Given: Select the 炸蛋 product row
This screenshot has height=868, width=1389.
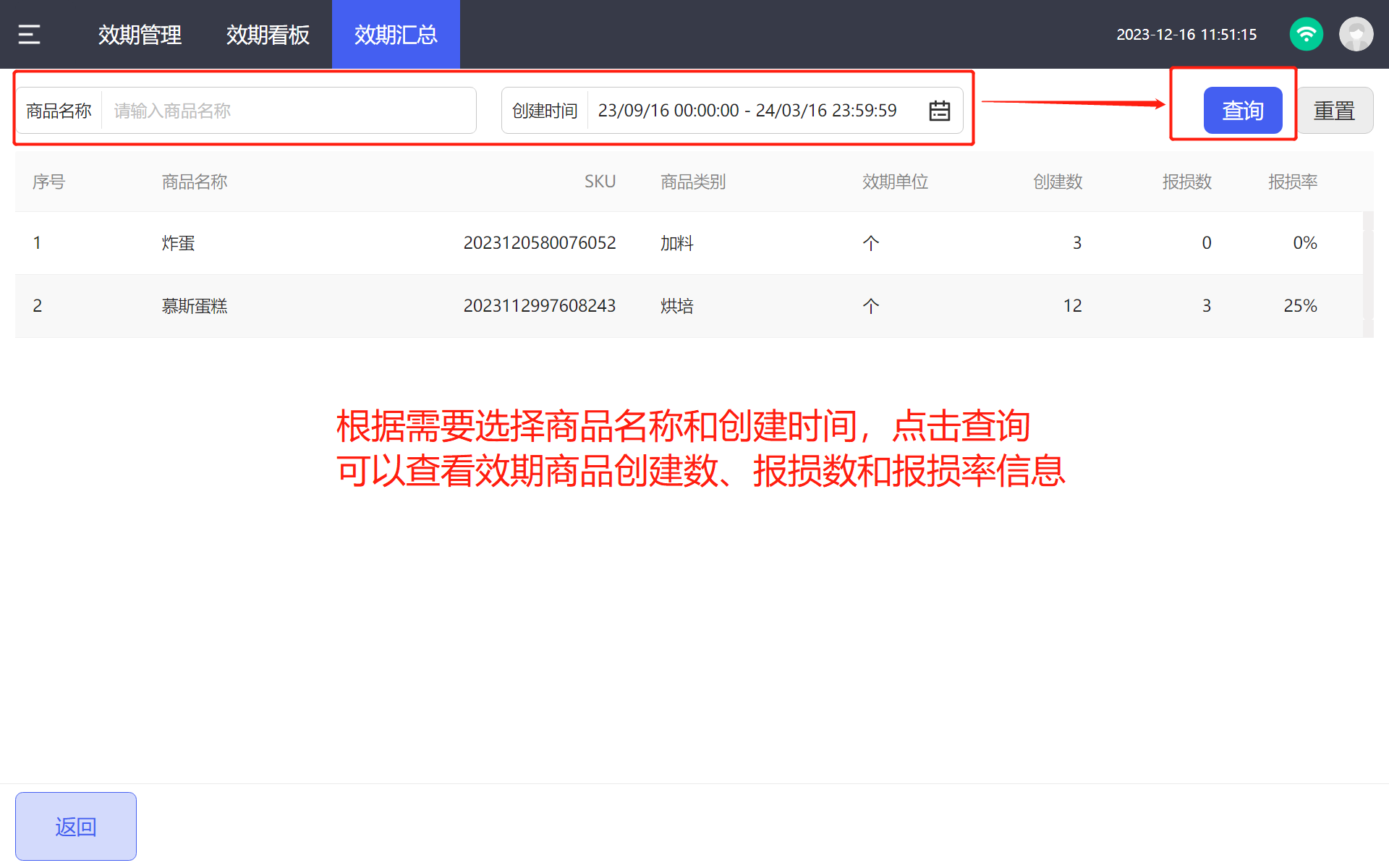Looking at the screenshot, I should 178,243.
